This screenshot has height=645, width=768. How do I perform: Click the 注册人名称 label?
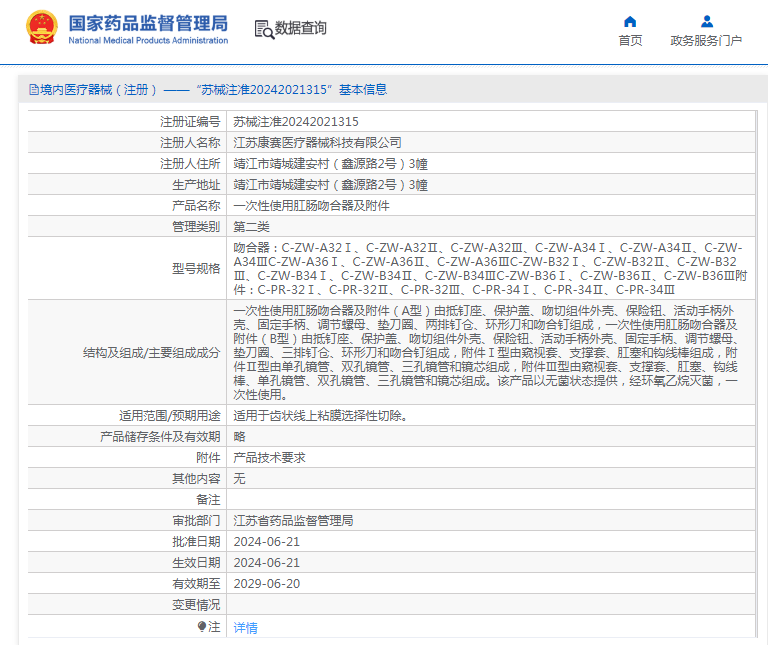pos(190,143)
